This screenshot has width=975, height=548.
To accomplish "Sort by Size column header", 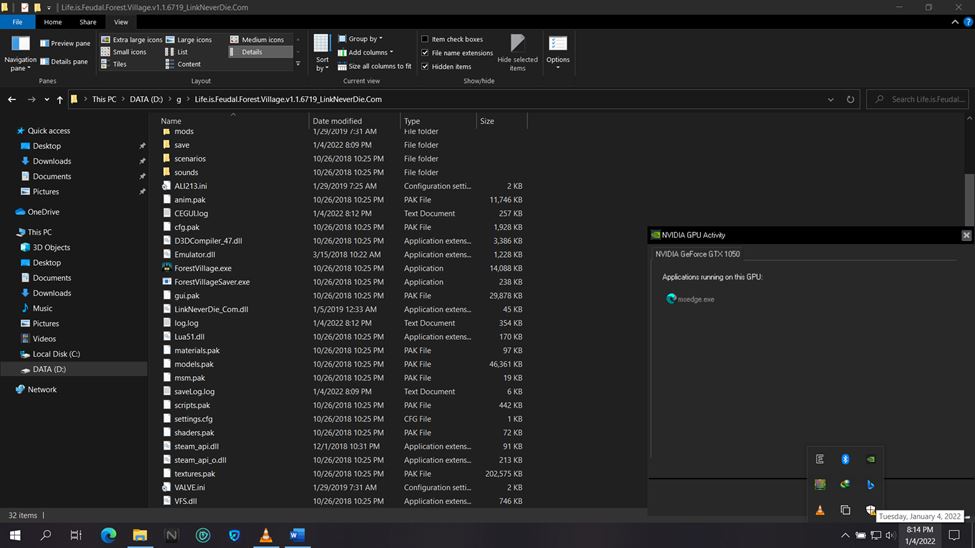I will pos(501,121).
